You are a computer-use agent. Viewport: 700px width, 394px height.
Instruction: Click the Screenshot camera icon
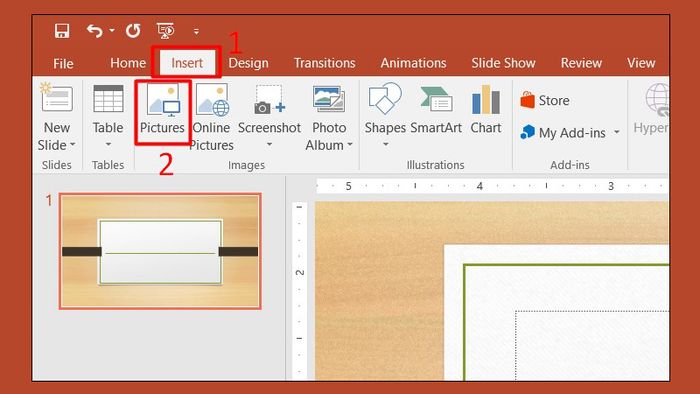(269, 100)
